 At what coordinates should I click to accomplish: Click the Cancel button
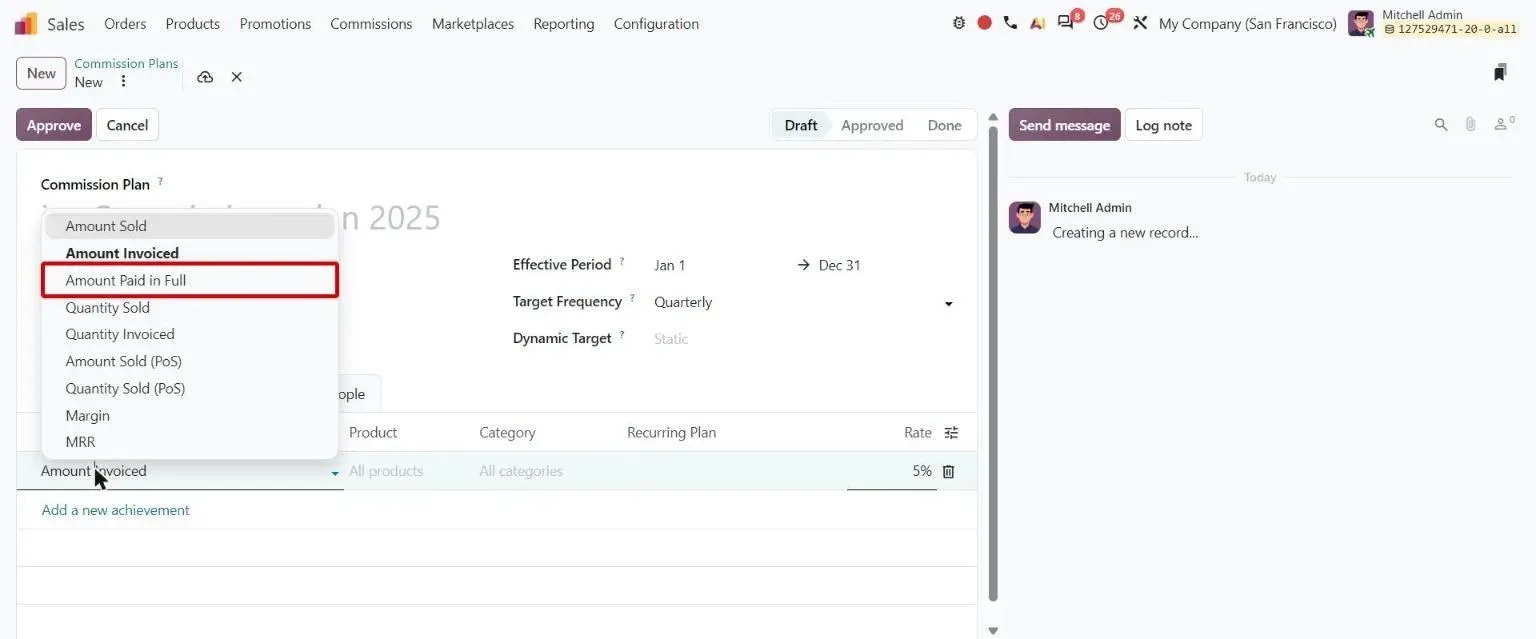click(x=127, y=125)
